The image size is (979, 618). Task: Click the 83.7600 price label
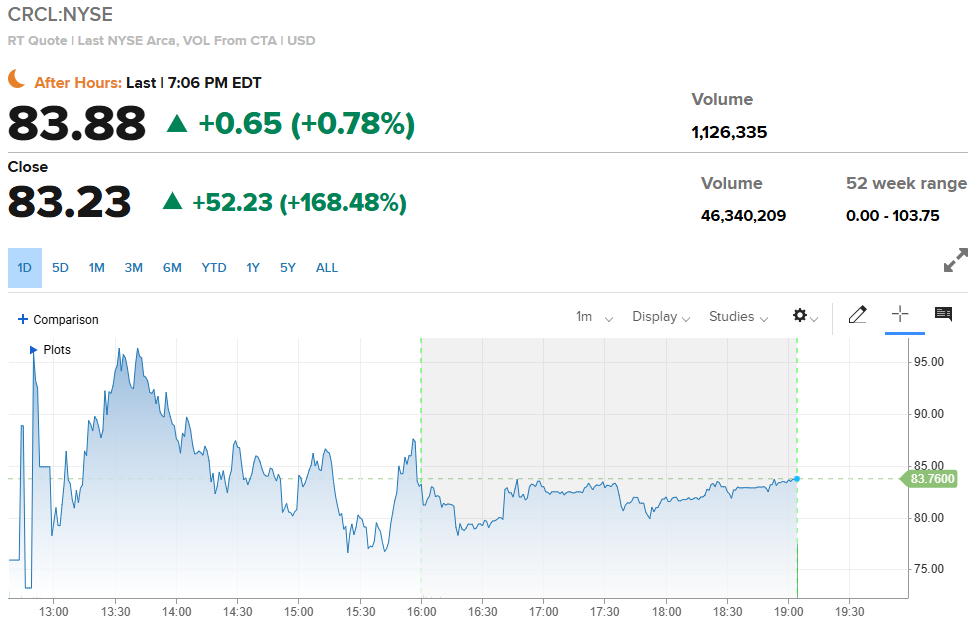932,479
